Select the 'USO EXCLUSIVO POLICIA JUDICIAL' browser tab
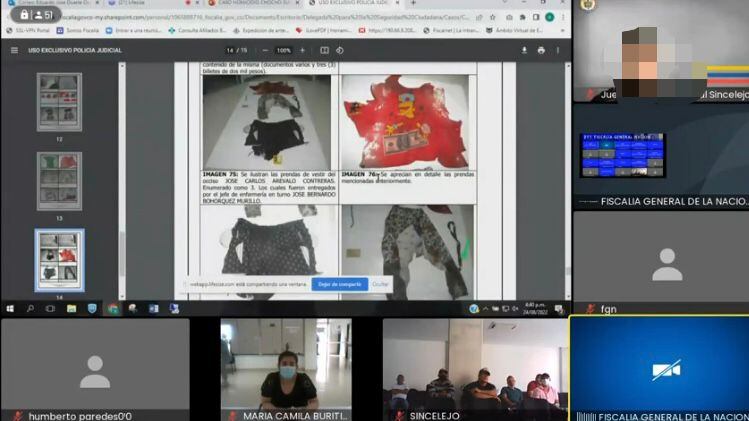This screenshot has width=749, height=421. [353, 3]
